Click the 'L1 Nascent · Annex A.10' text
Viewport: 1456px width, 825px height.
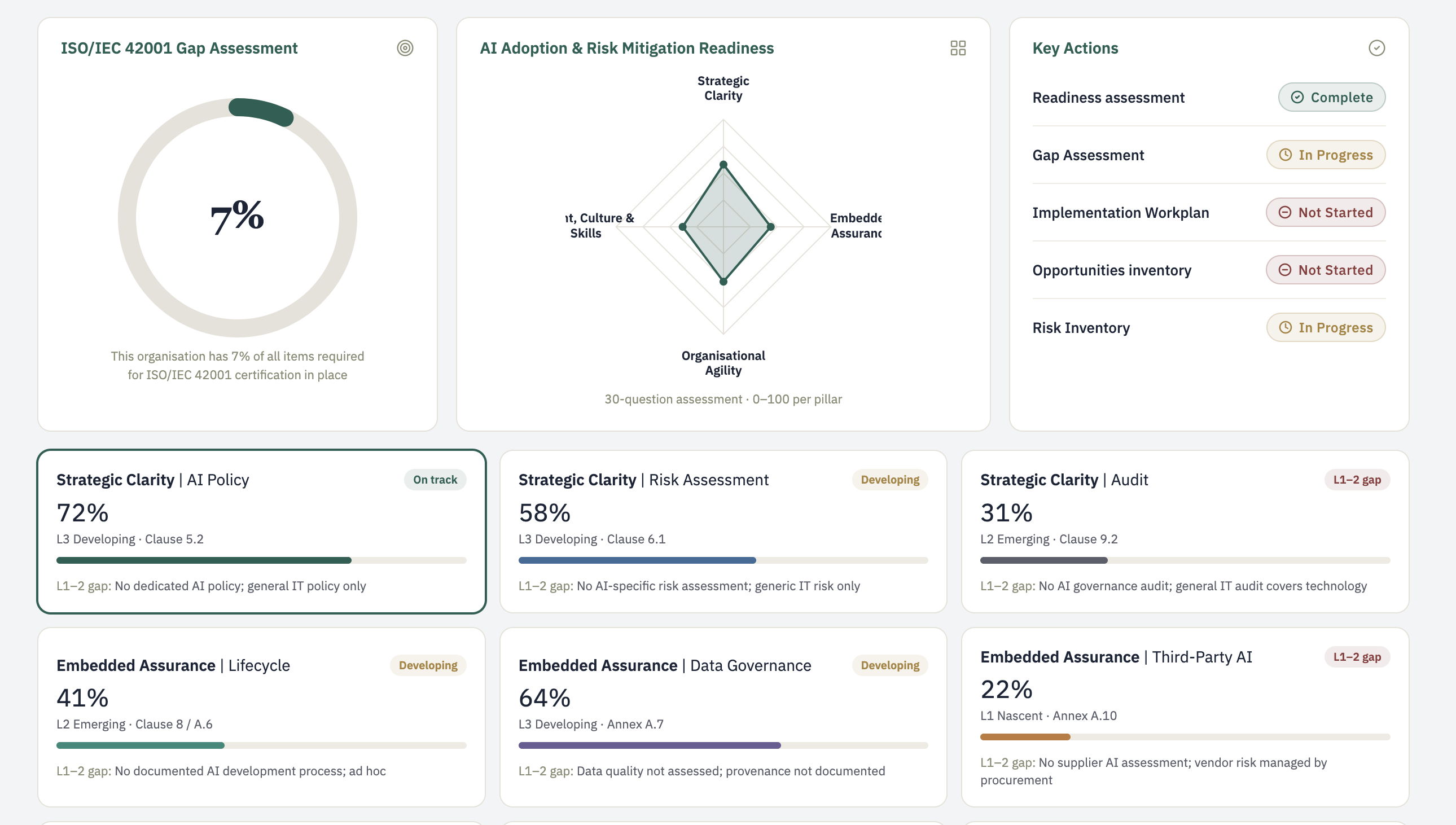[x=1048, y=716]
